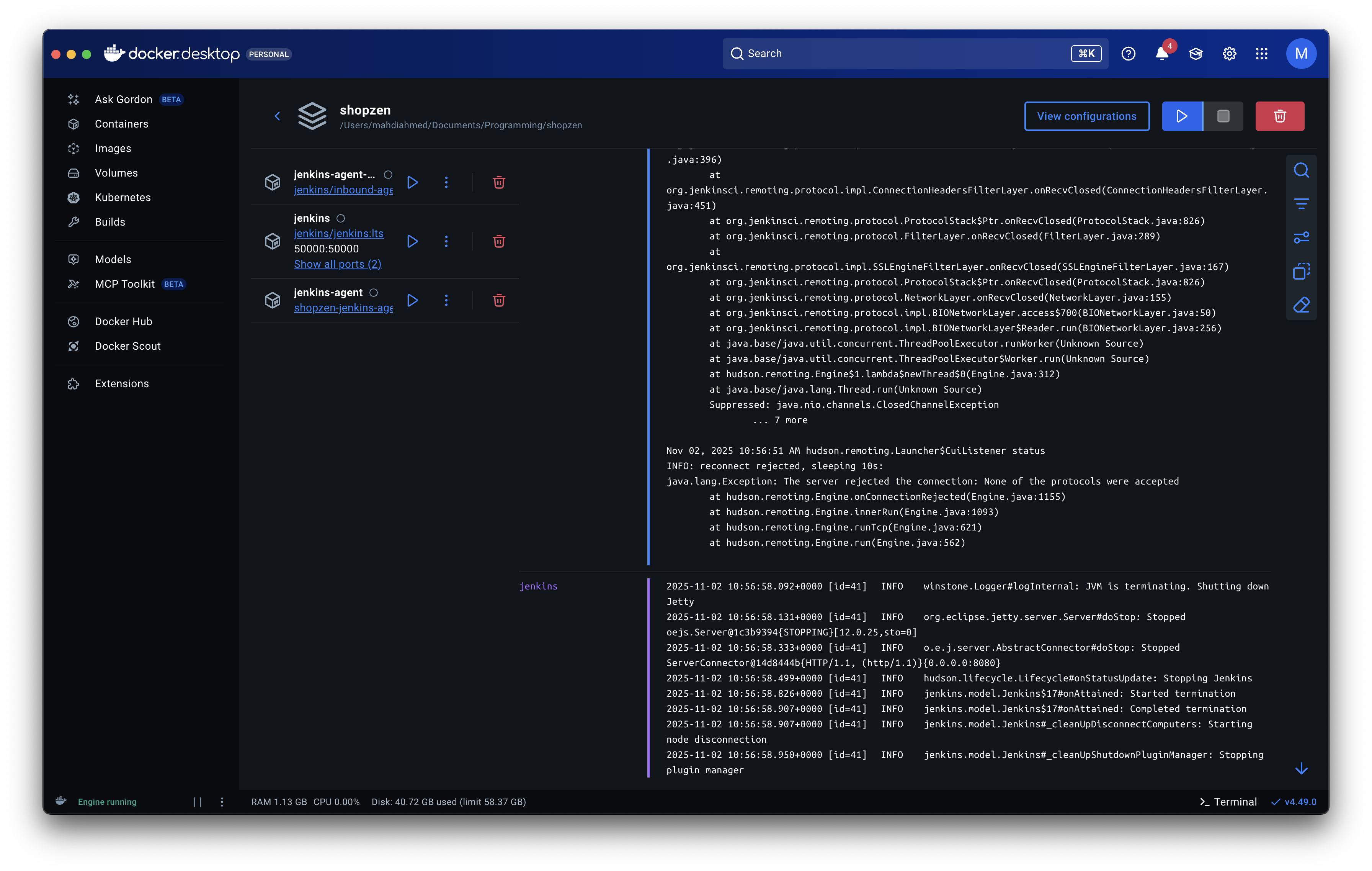Expand Show all ports (2) link
This screenshot has height=871, width=1372.
pos(337,264)
